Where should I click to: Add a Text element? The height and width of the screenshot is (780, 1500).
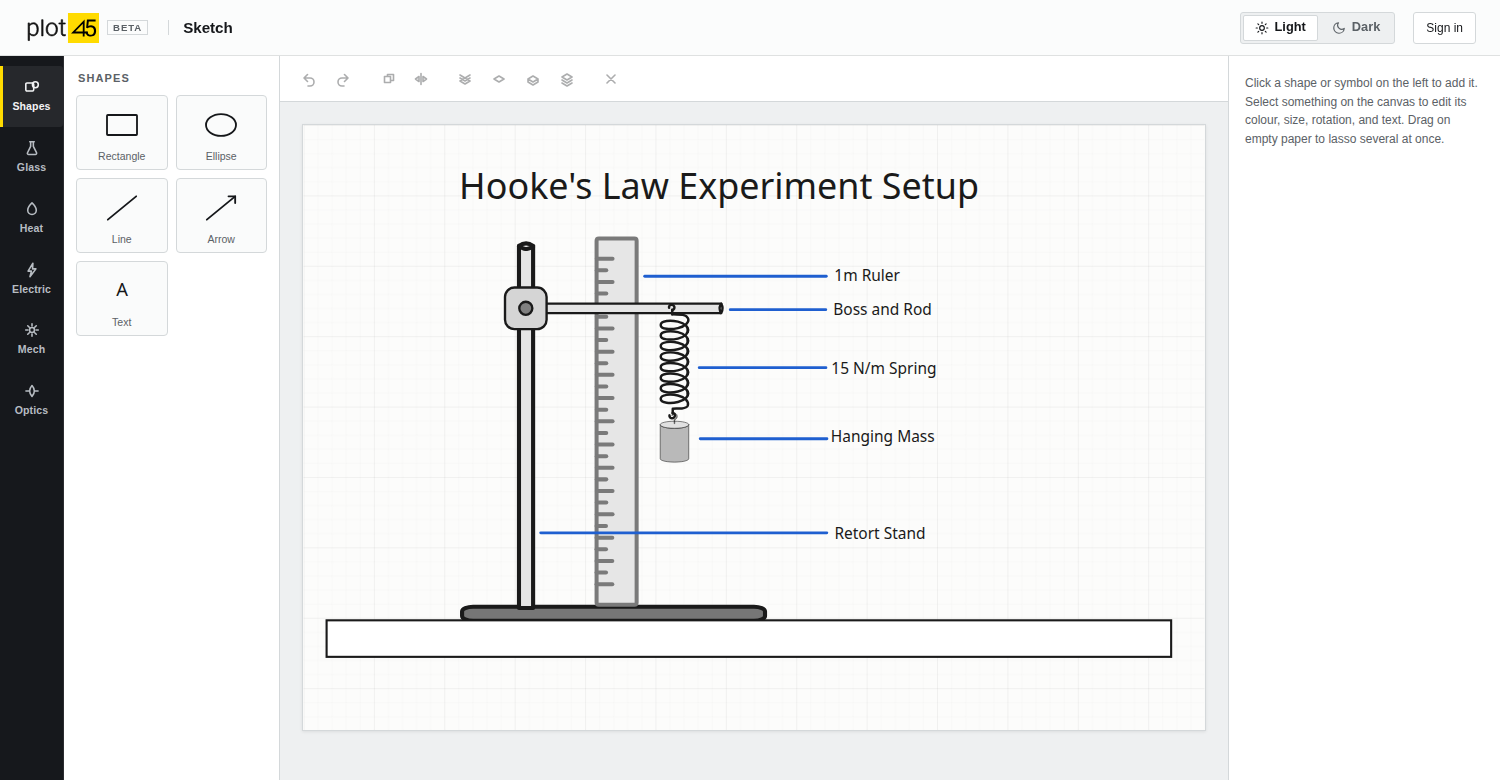point(122,299)
